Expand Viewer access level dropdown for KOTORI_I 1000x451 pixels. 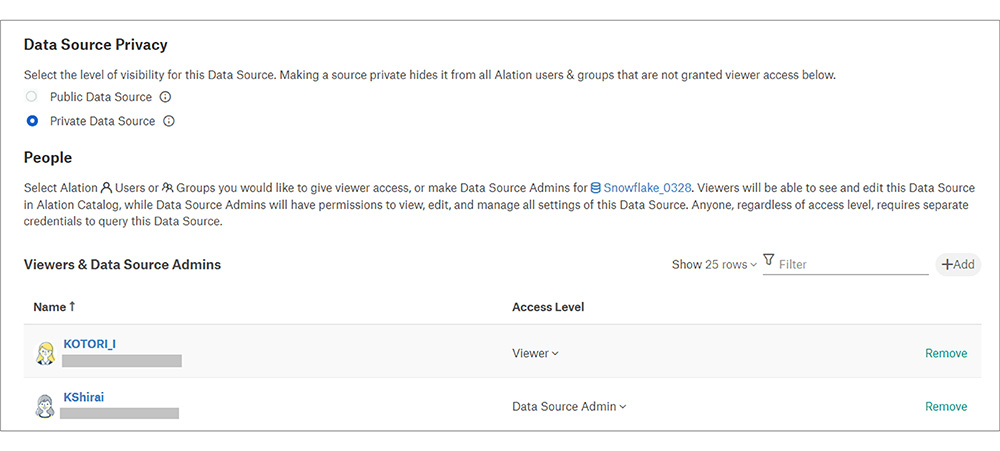pyautogui.click(x=535, y=353)
